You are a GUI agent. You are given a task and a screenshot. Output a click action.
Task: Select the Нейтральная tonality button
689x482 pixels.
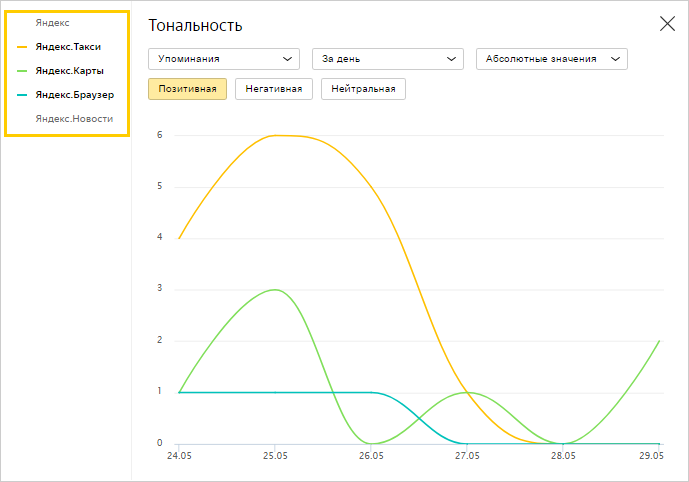[x=363, y=89]
